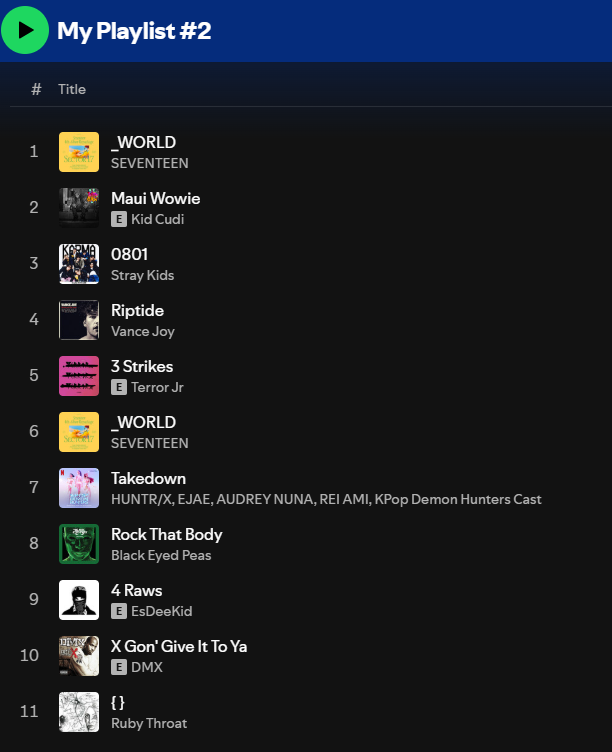Viewport: 612px width, 752px height.
Task: Open track title _WORLD in row 6
Action: coord(143,423)
